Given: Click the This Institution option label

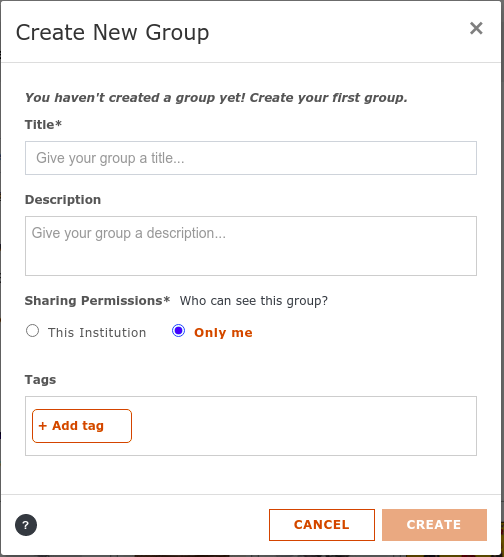Looking at the screenshot, I should [97, 333].
